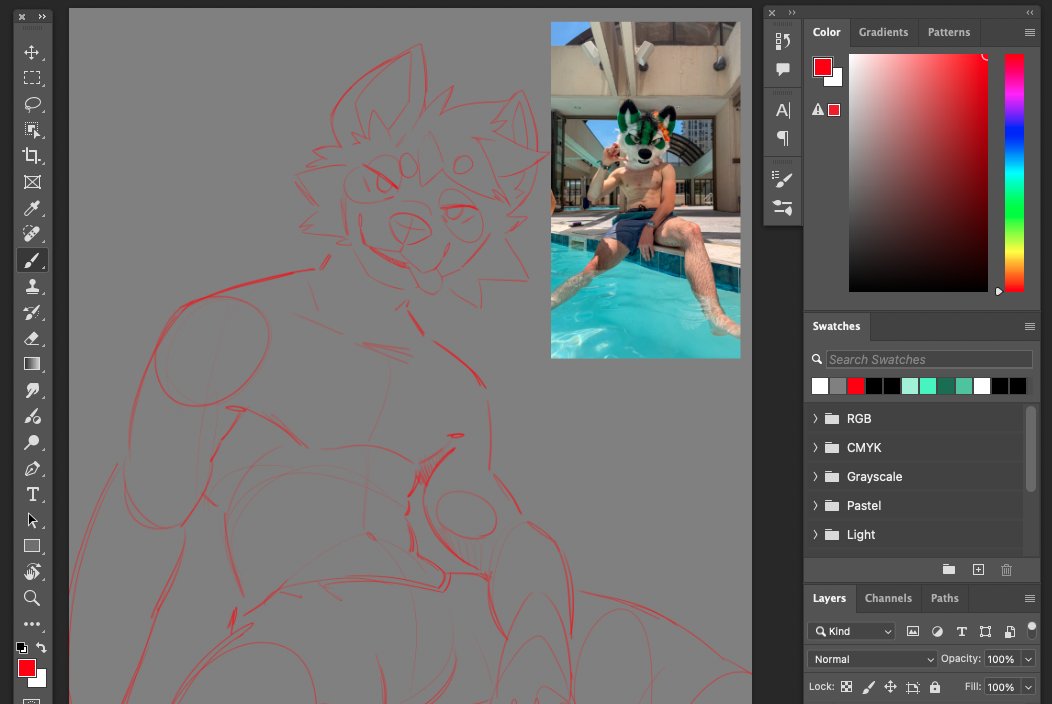Select the Eyedropper tool
Screen dimensions: 1052x704
pyautogui.click(x=32, y=208)
